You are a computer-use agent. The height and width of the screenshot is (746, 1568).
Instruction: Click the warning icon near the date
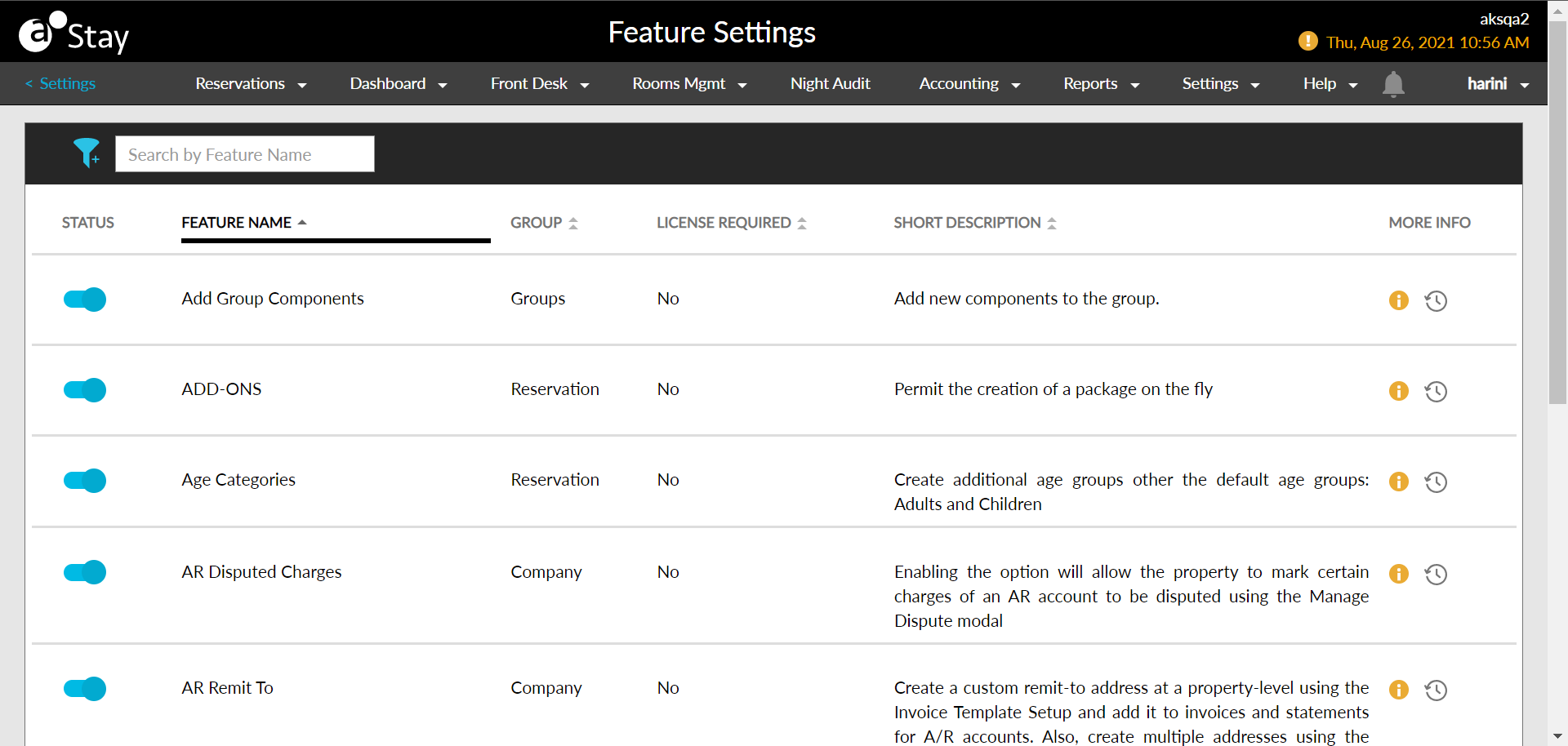(x=1307, y=41)
